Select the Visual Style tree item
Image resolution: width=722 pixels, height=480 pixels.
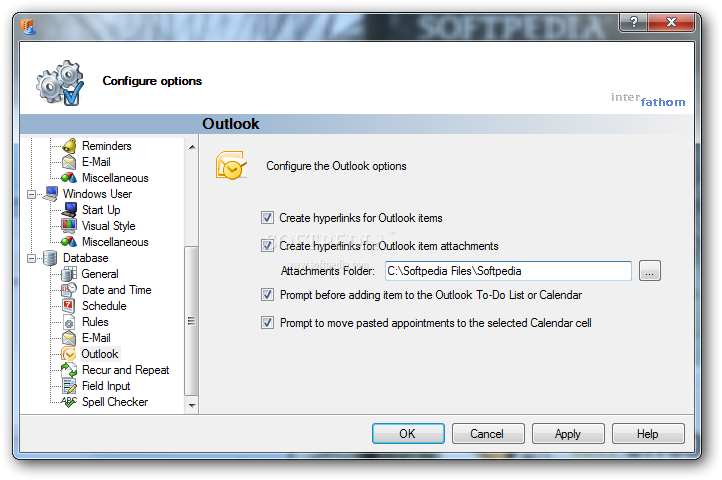click(x=109, y=226)
